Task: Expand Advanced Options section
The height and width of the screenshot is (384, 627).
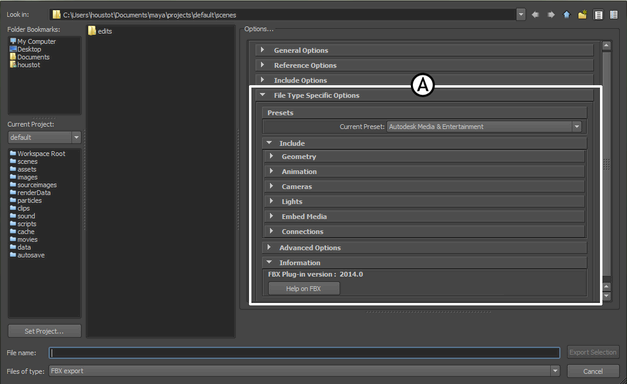Action: 425,248
